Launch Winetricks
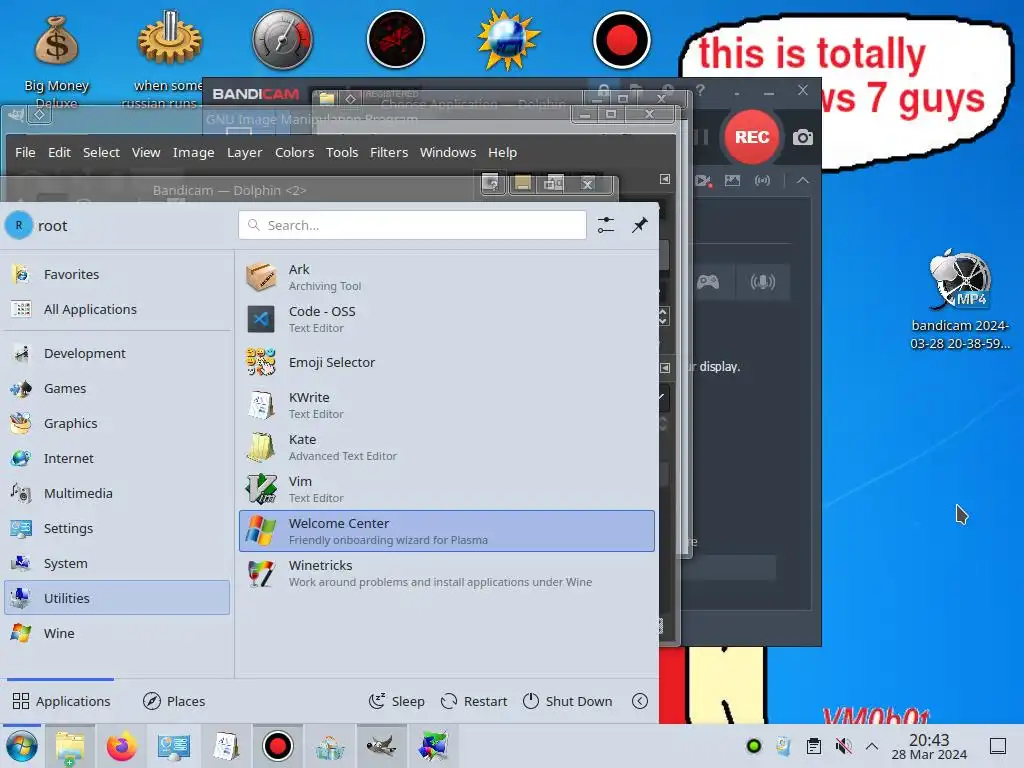This screenshot has height=768, width=1024. [447, 573]
